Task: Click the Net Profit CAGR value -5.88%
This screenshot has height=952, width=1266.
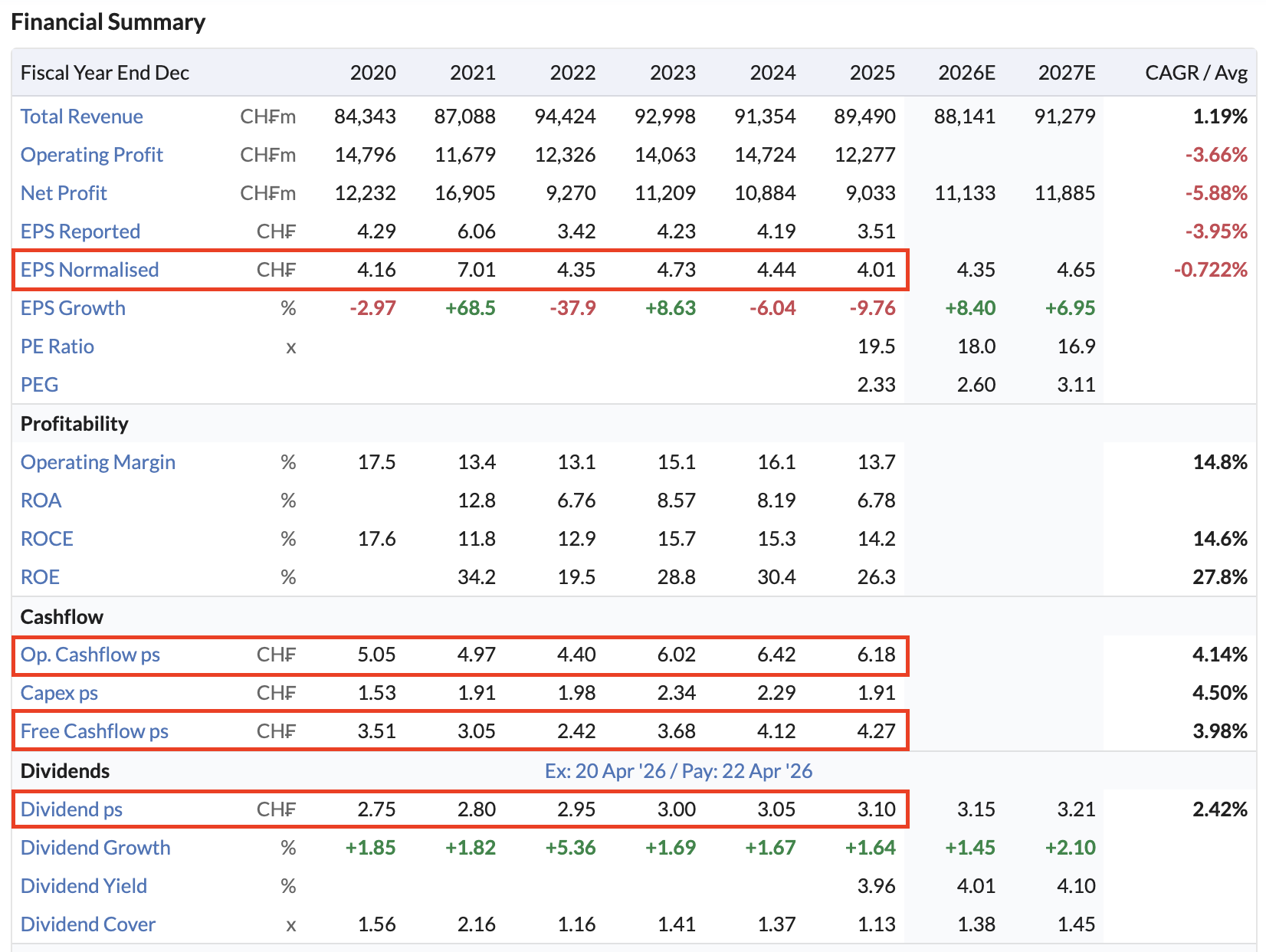Action: click(x=1217, y=193)
